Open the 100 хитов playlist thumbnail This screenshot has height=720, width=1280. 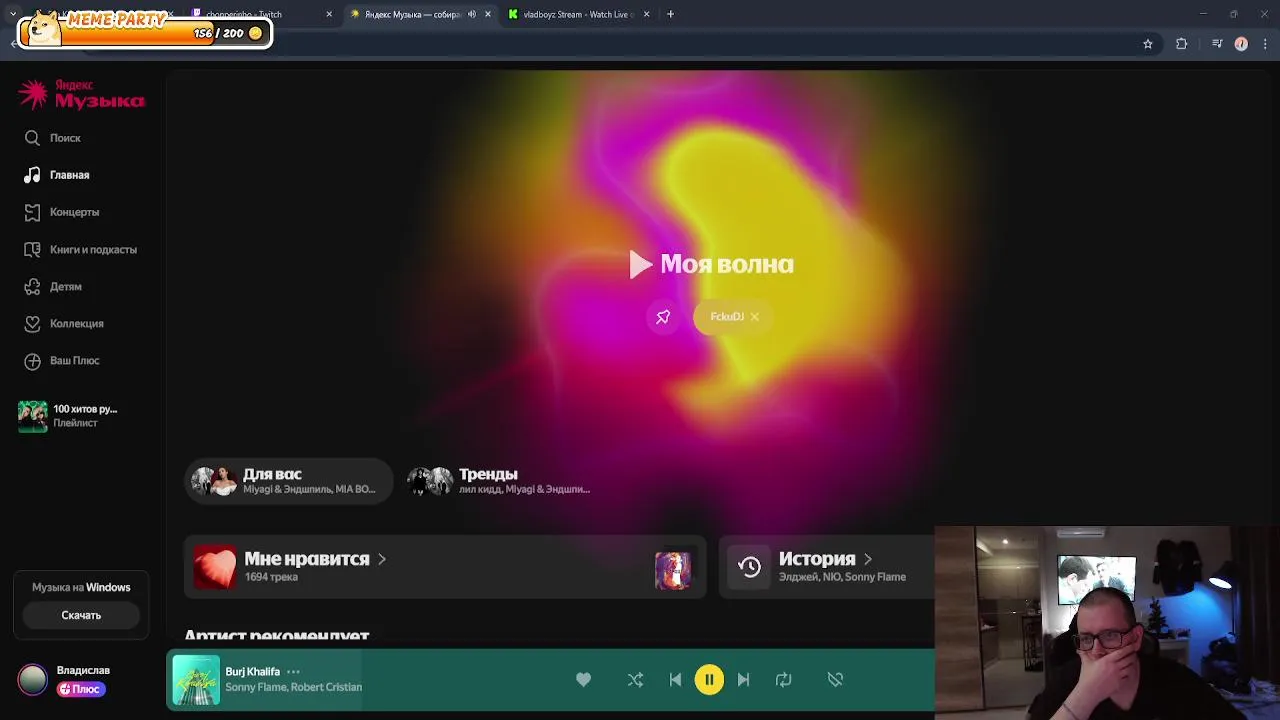pyautogui.click(x=33, y=416)
